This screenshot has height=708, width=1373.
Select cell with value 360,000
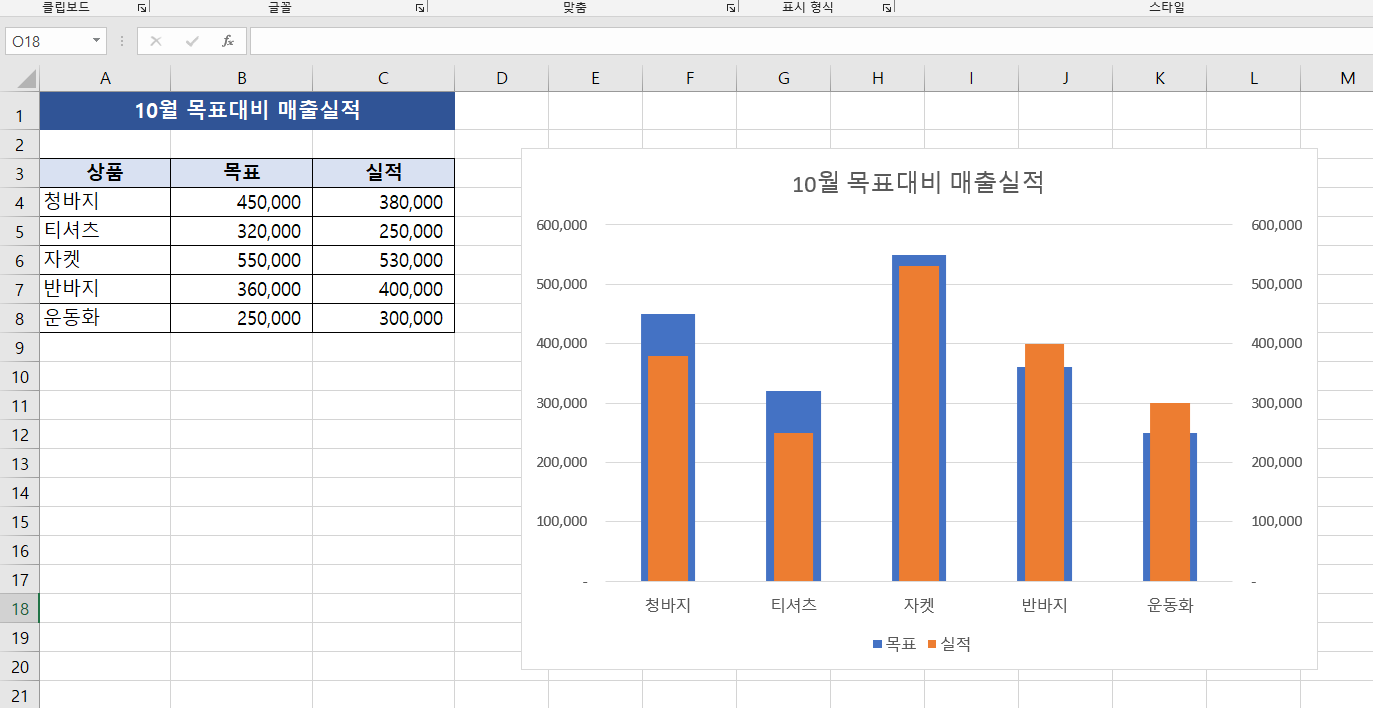click(241, 289)
